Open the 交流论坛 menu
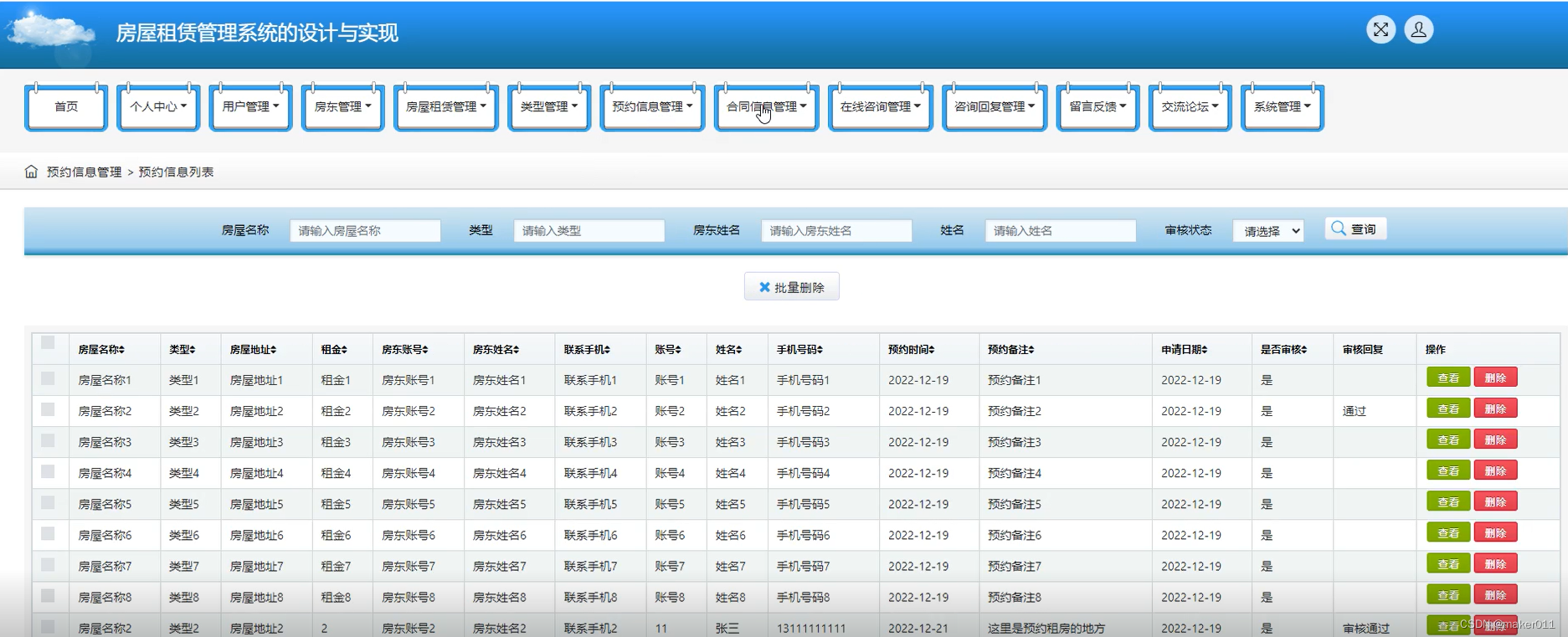The height and width of the screenshot is (637, 1568). pyautogui.click(x=1190, y=107)
